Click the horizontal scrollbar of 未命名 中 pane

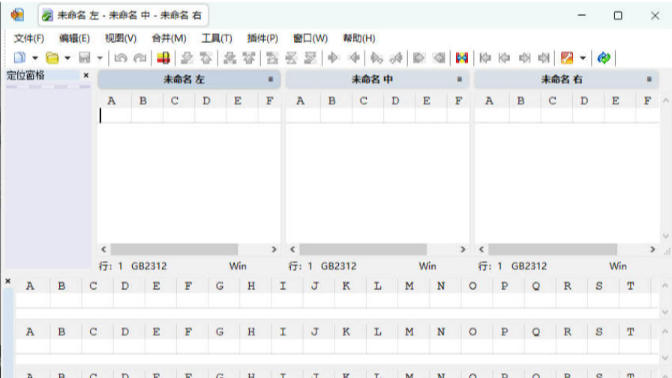(x=378, y=249)
